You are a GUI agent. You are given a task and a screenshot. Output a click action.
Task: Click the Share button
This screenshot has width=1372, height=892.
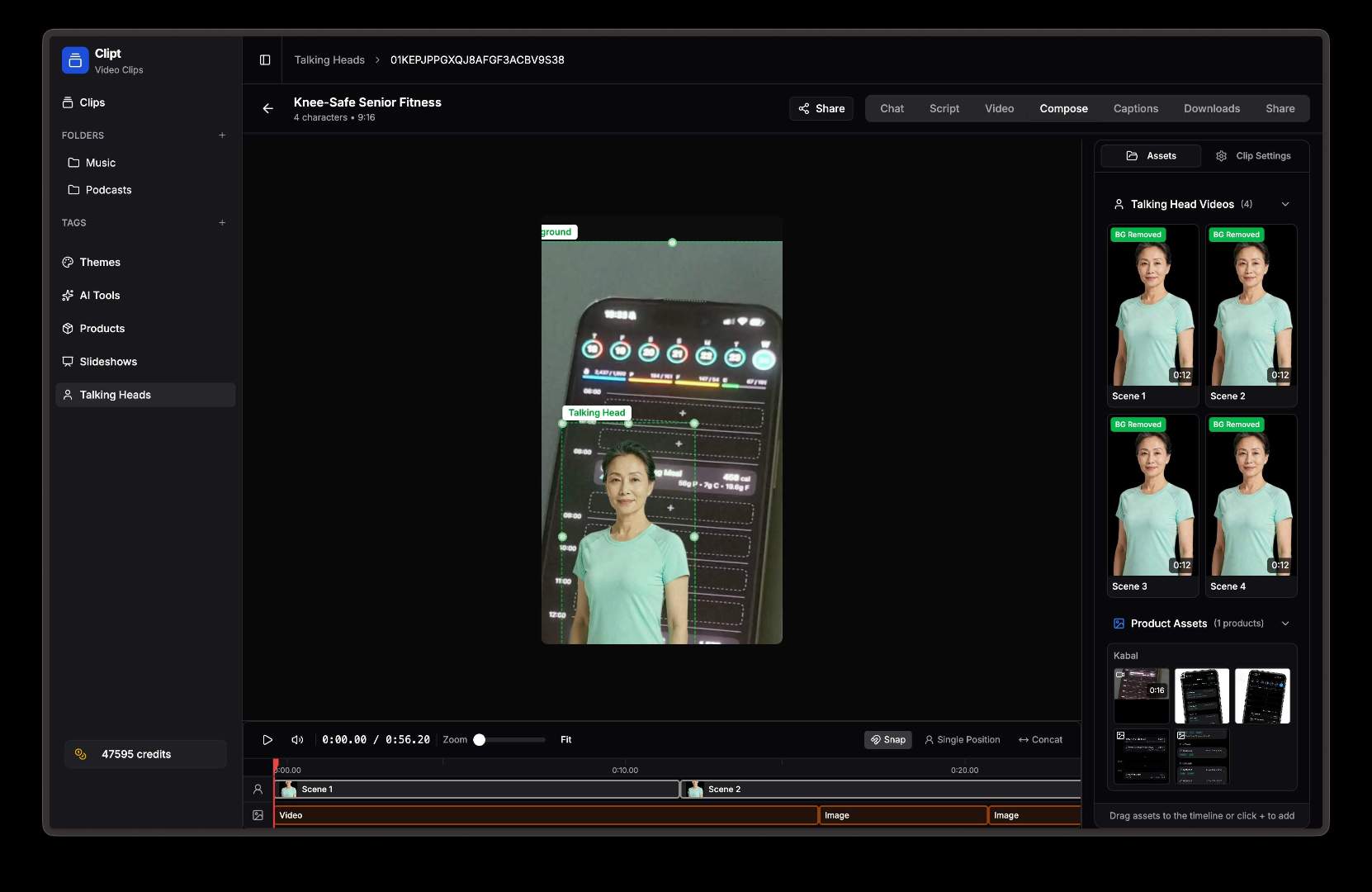click(x=821, y=108)
